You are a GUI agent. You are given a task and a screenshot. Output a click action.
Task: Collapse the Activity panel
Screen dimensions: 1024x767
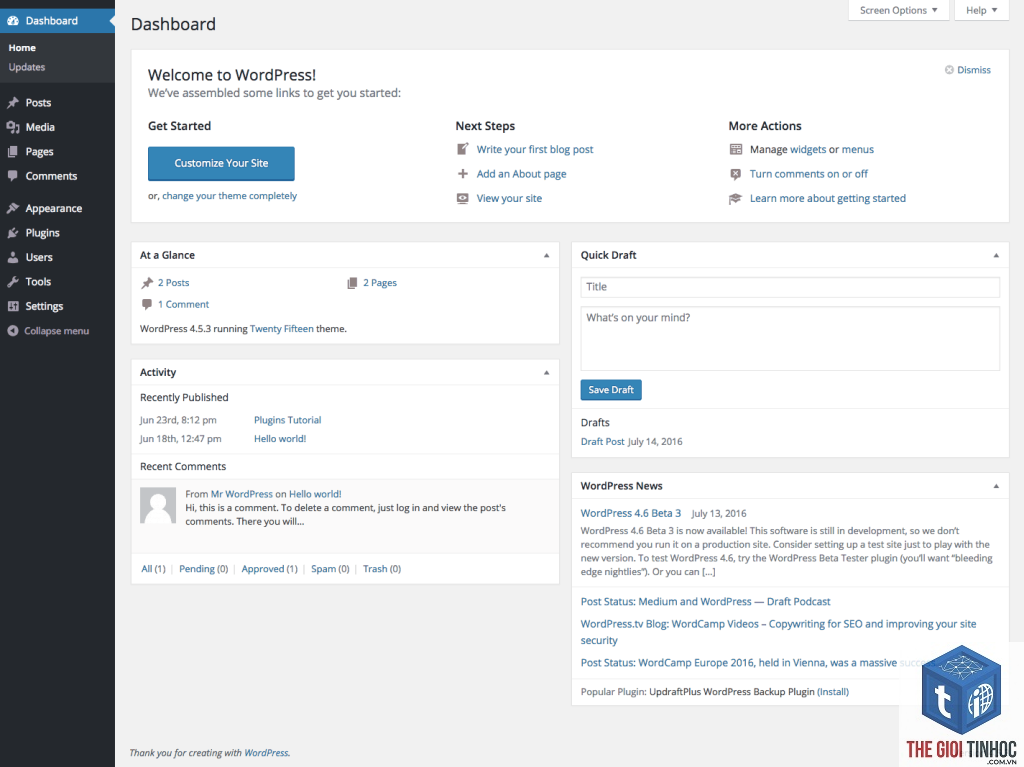tap(547, 372)
